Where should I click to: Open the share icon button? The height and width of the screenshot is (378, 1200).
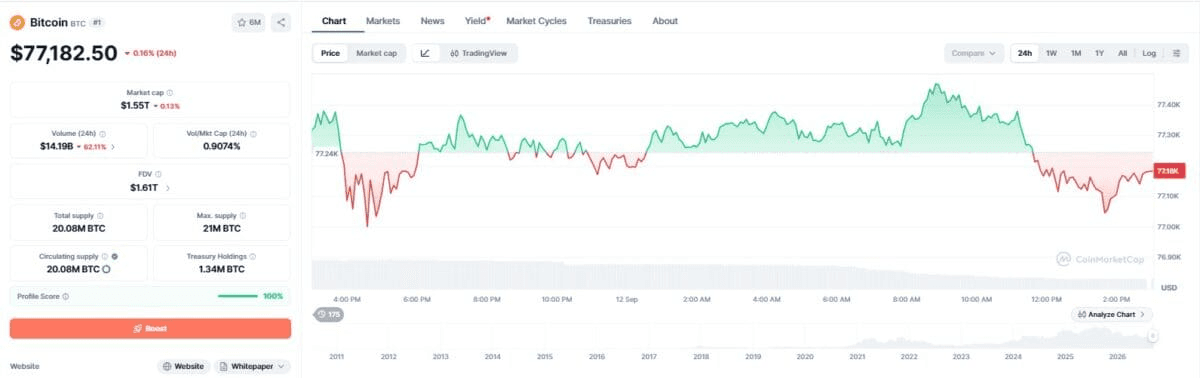[x=281, y=22]
